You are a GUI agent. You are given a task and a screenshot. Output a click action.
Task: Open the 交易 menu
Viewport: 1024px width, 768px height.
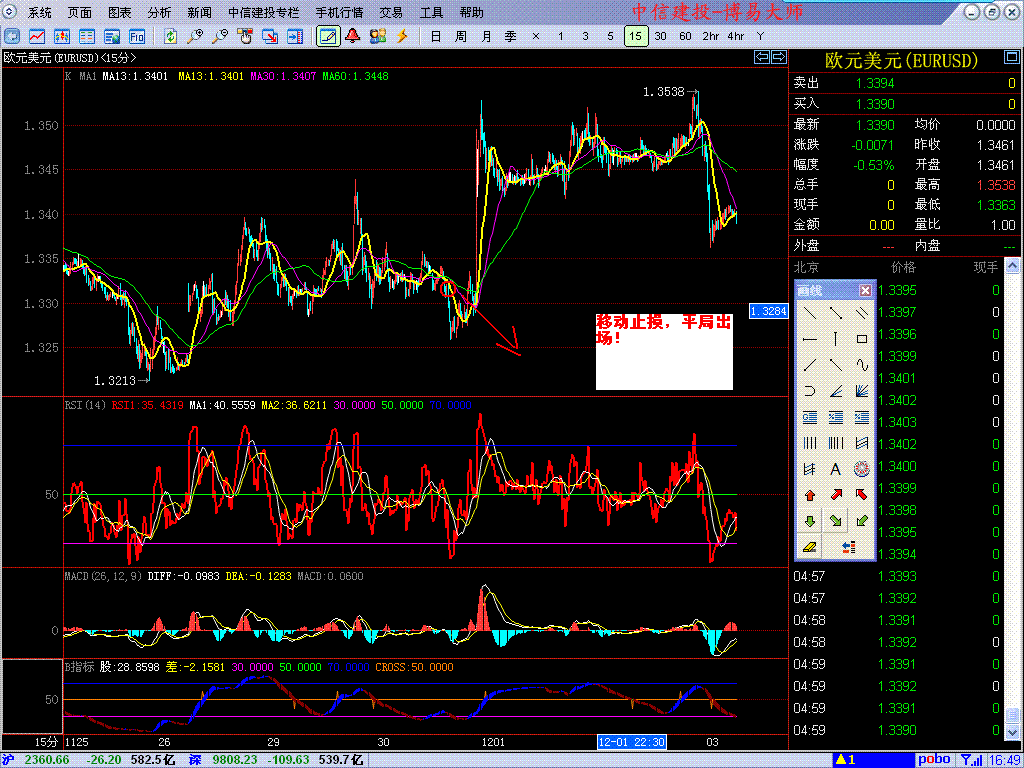(391, 12)
